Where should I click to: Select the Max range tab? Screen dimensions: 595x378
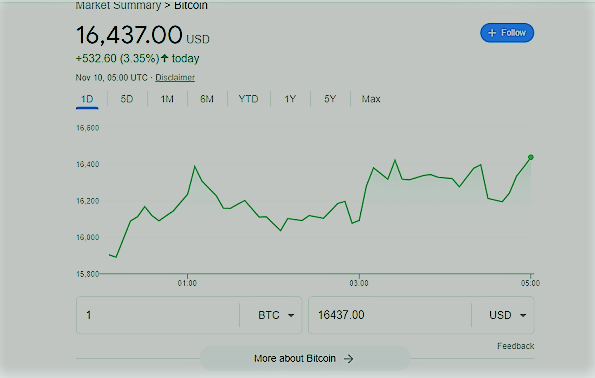point(371,99)
